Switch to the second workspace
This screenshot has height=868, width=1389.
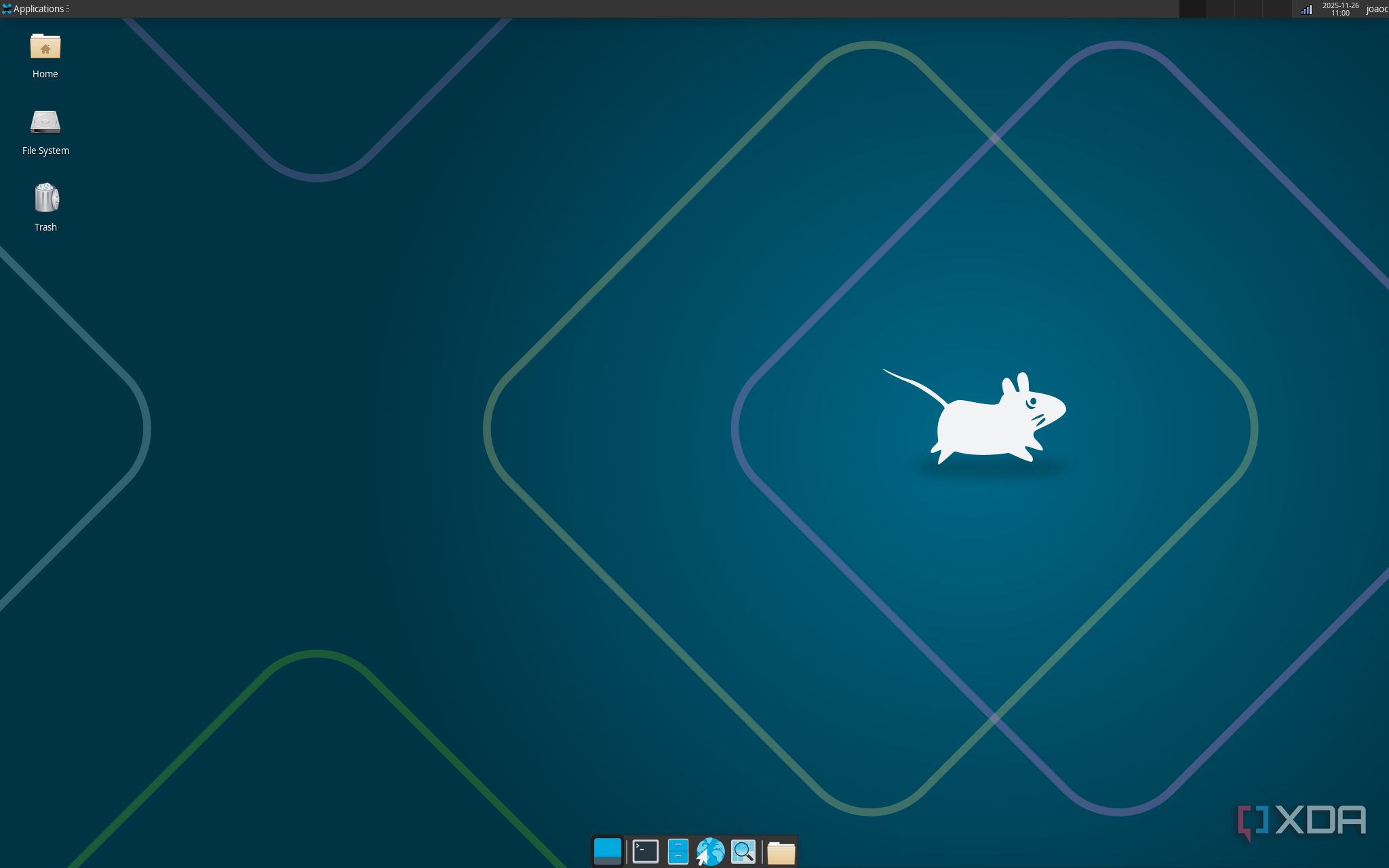coord(1220,9)
